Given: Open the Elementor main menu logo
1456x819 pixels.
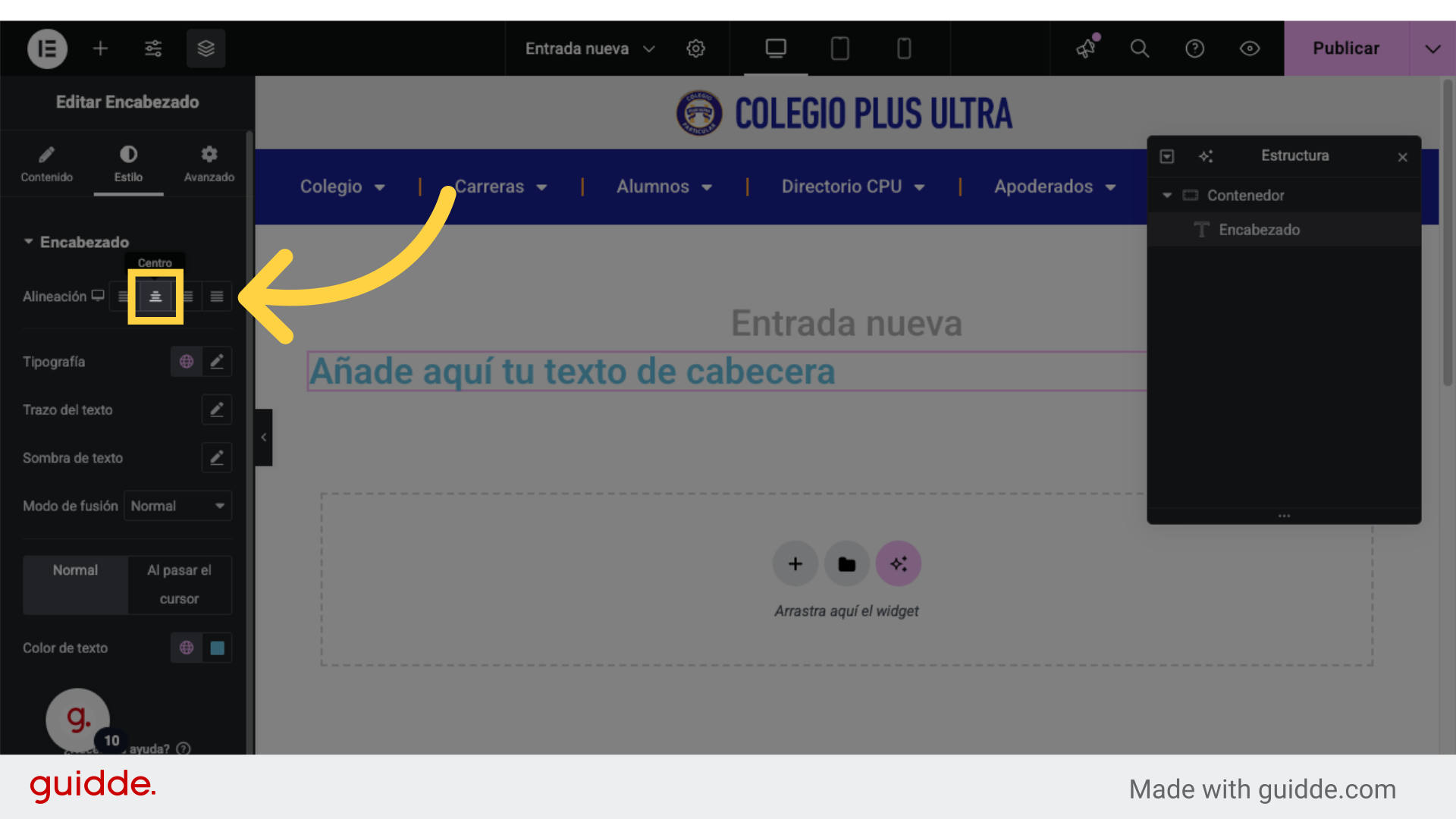Looking at the screenshot, I should coord(48,49).
